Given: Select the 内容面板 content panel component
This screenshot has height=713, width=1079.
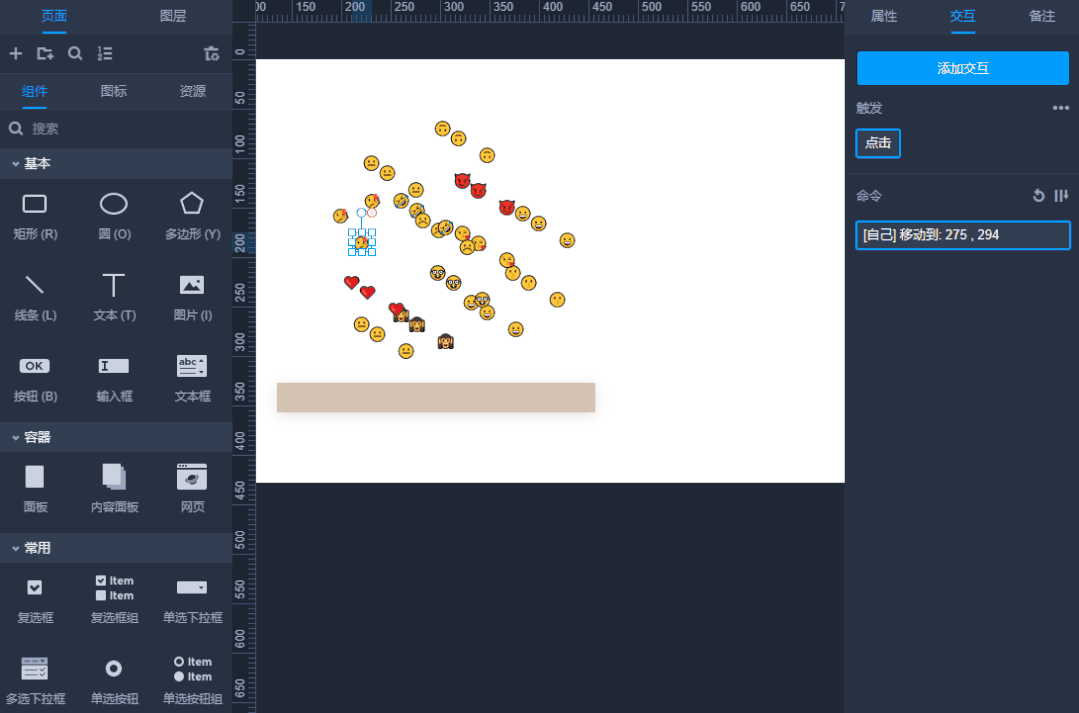Looking at the screenshot, I should pos(114,489).
